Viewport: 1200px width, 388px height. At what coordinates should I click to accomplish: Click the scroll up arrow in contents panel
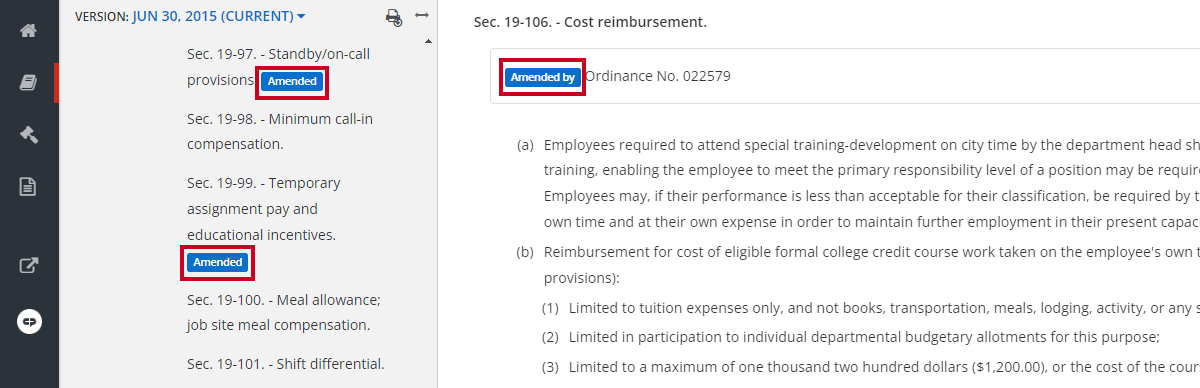click(429, 41)
